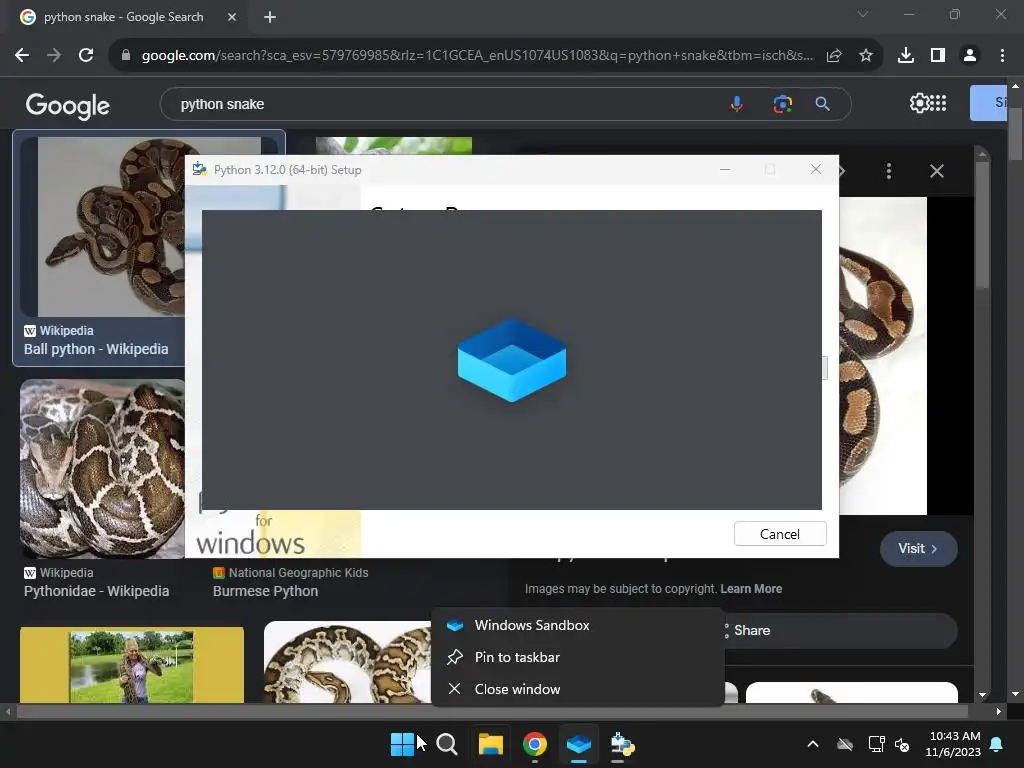The image size is (1024, 768).
Task: Bookmark this page with the star icon
Action: tap(866, 56)
